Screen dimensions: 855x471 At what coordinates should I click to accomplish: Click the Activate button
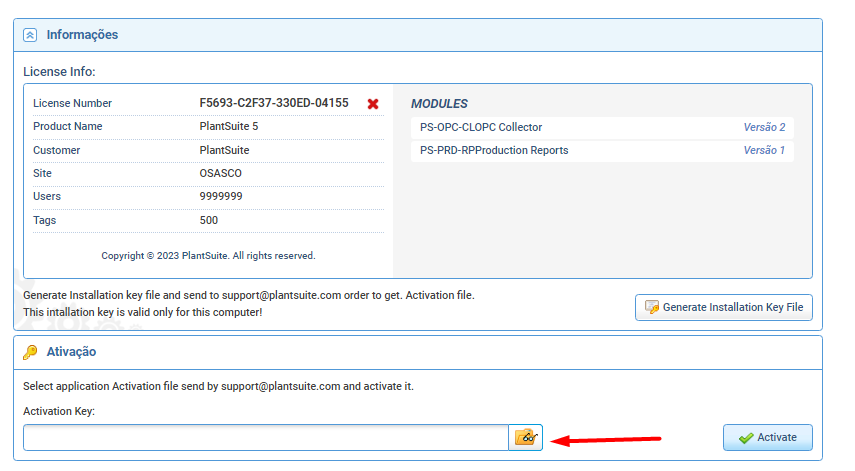(768, 437)
